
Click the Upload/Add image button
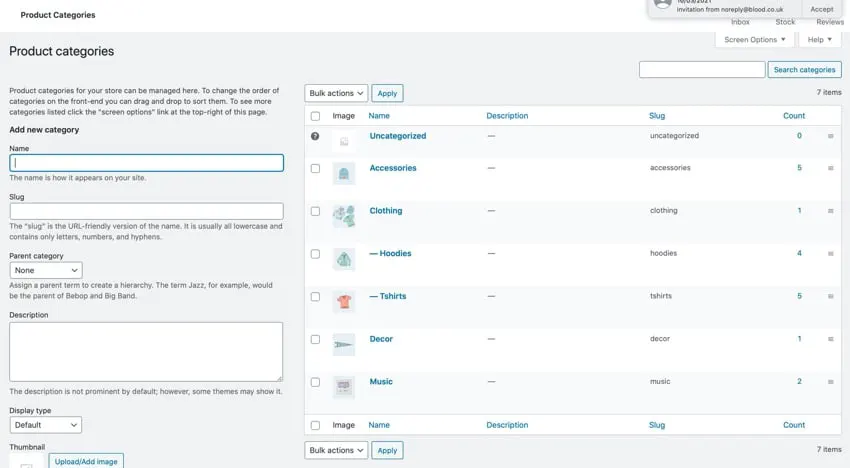(x=86, y=461)
